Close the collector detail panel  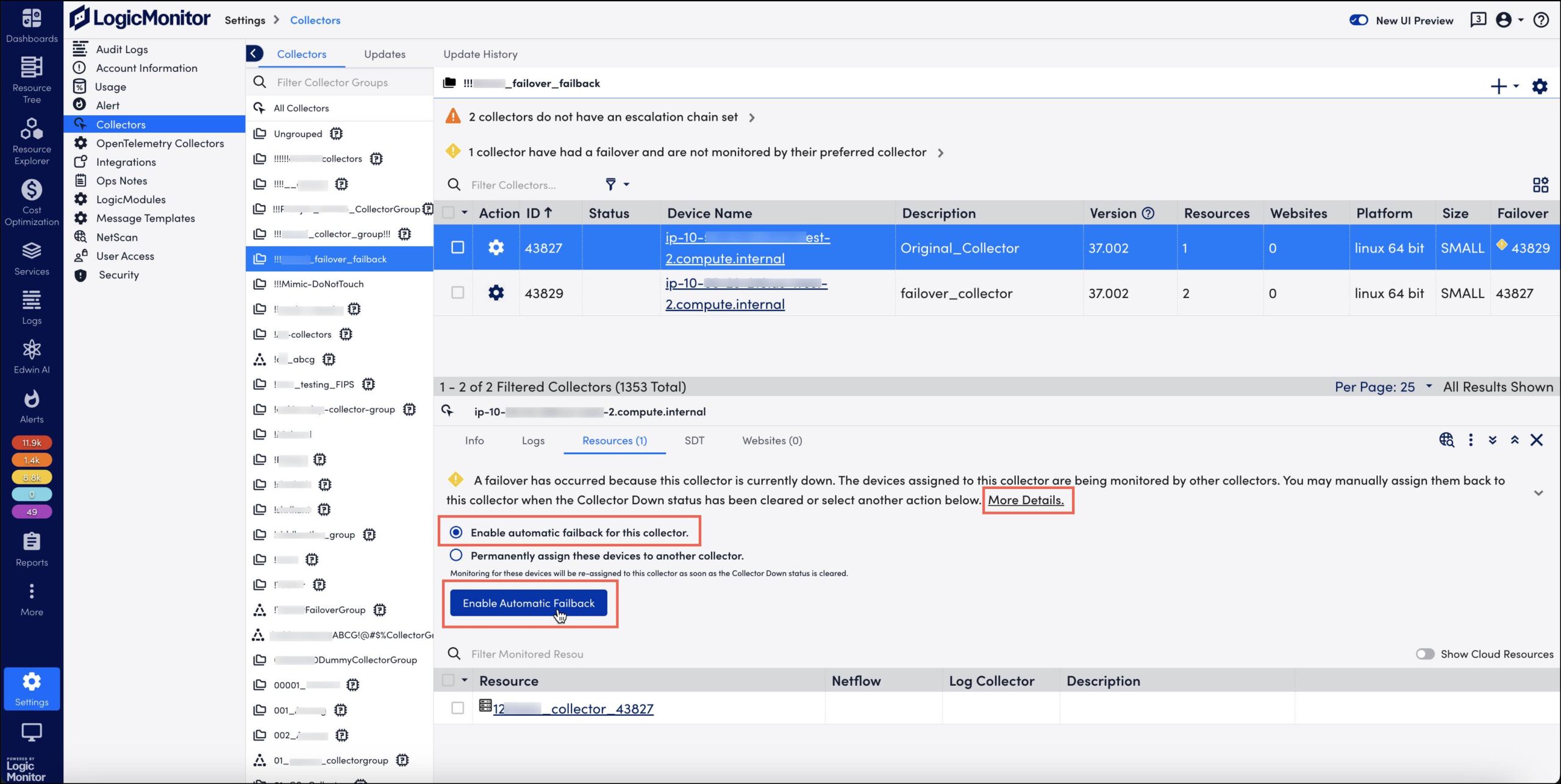[1537, 440]
